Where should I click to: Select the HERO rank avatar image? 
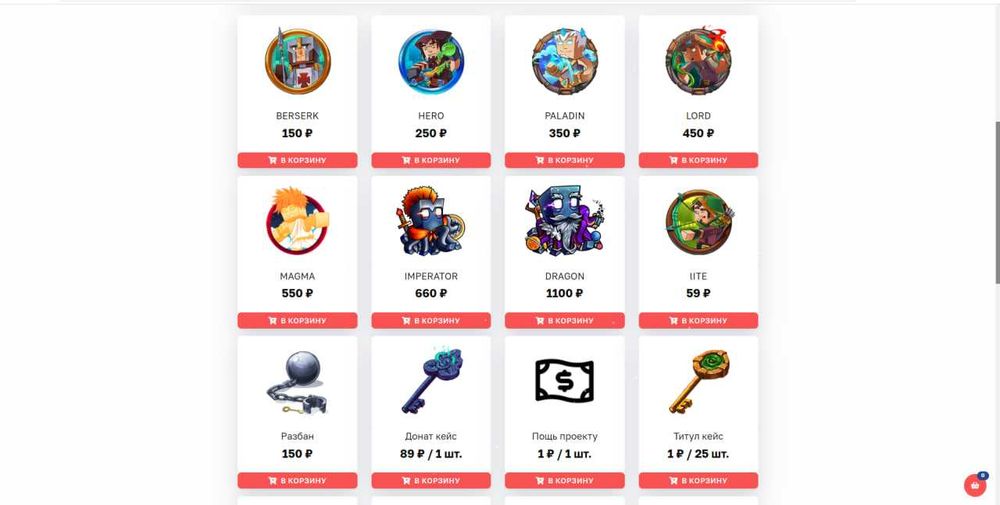(431, 61)
